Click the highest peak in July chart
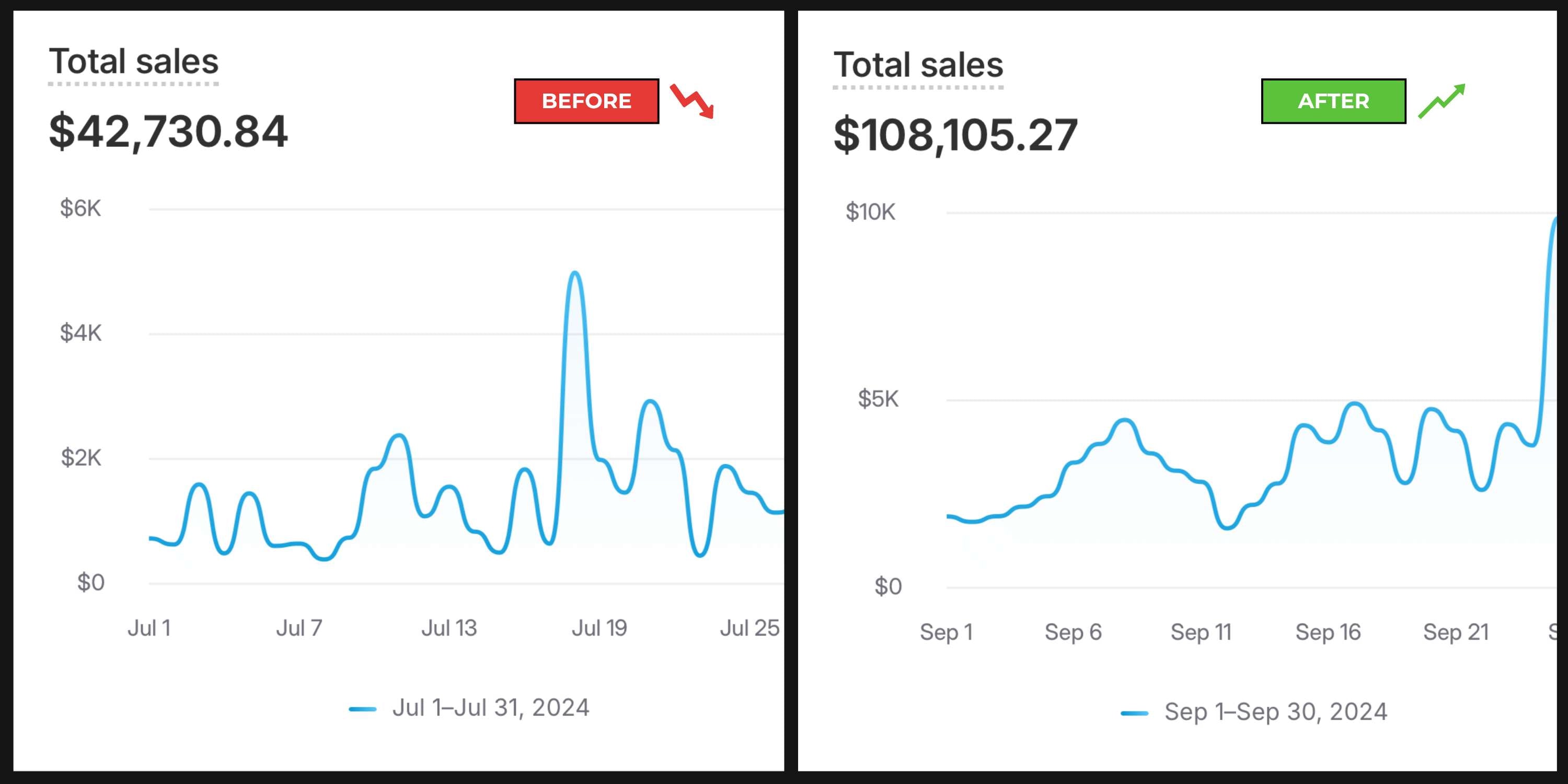 (x=574, y=273)
